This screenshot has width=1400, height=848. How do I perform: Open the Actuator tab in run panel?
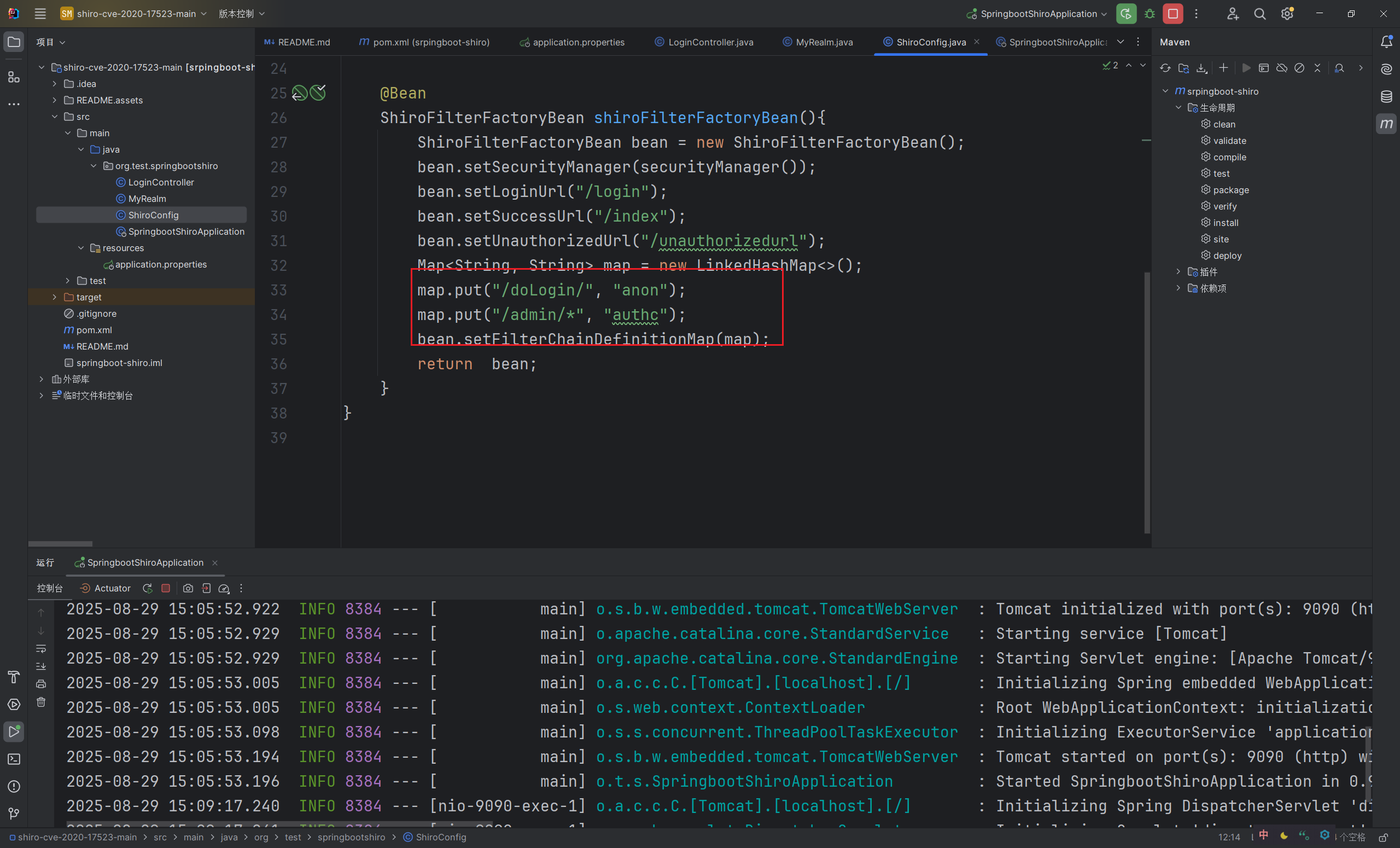click(x=106, y=588)
